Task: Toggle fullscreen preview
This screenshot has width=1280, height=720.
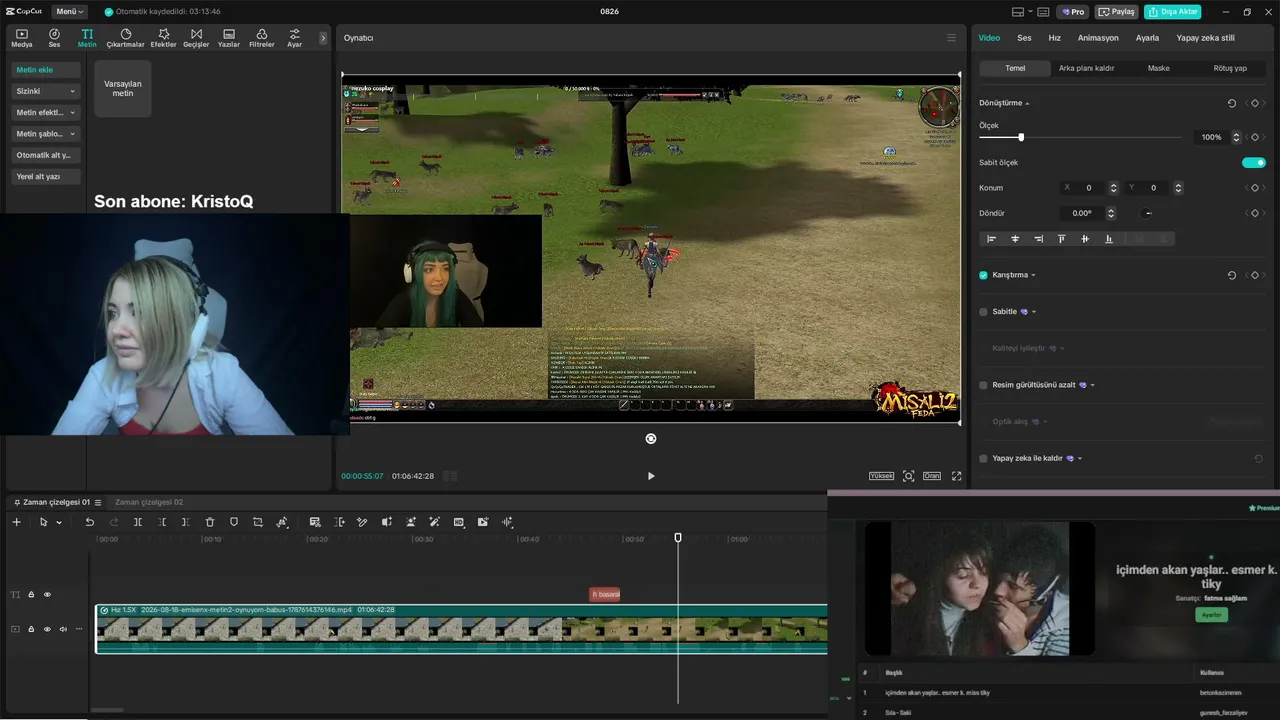Action: (x=957, y=476)
